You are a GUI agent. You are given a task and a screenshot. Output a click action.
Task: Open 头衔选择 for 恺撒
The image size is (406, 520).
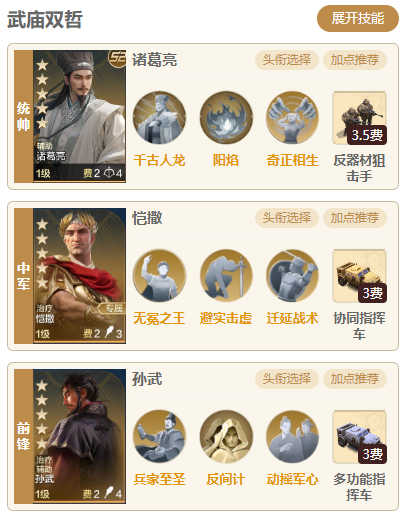287,218
